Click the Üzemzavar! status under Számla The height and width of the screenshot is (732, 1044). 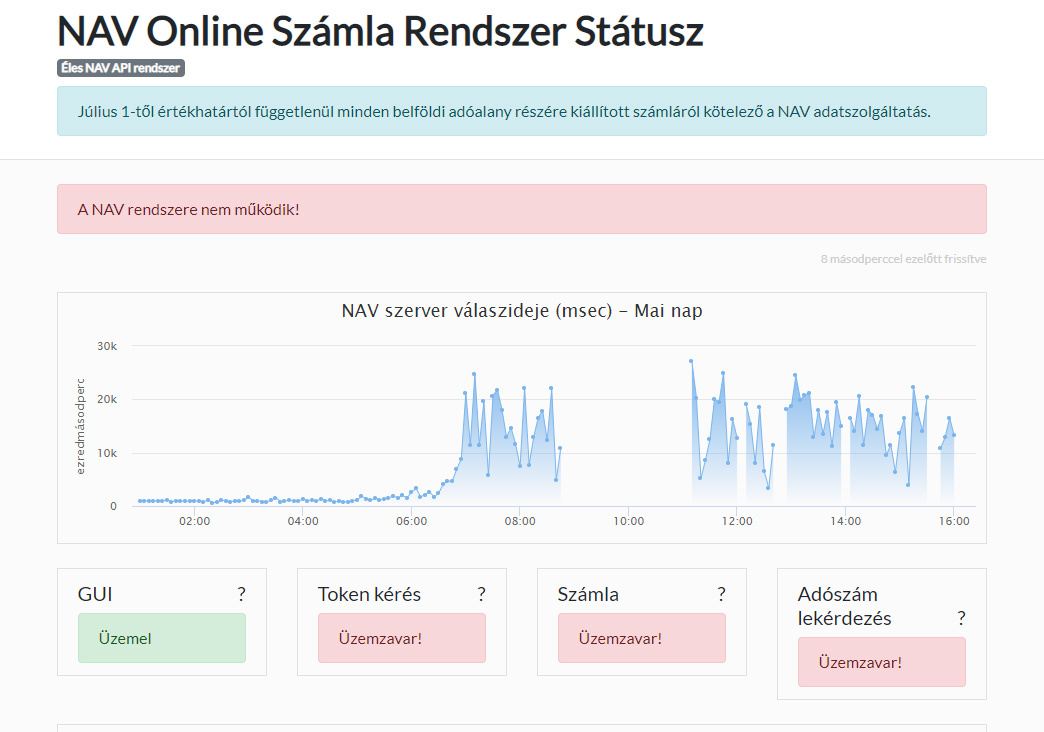pyautogui.click(x=641, y=638)
